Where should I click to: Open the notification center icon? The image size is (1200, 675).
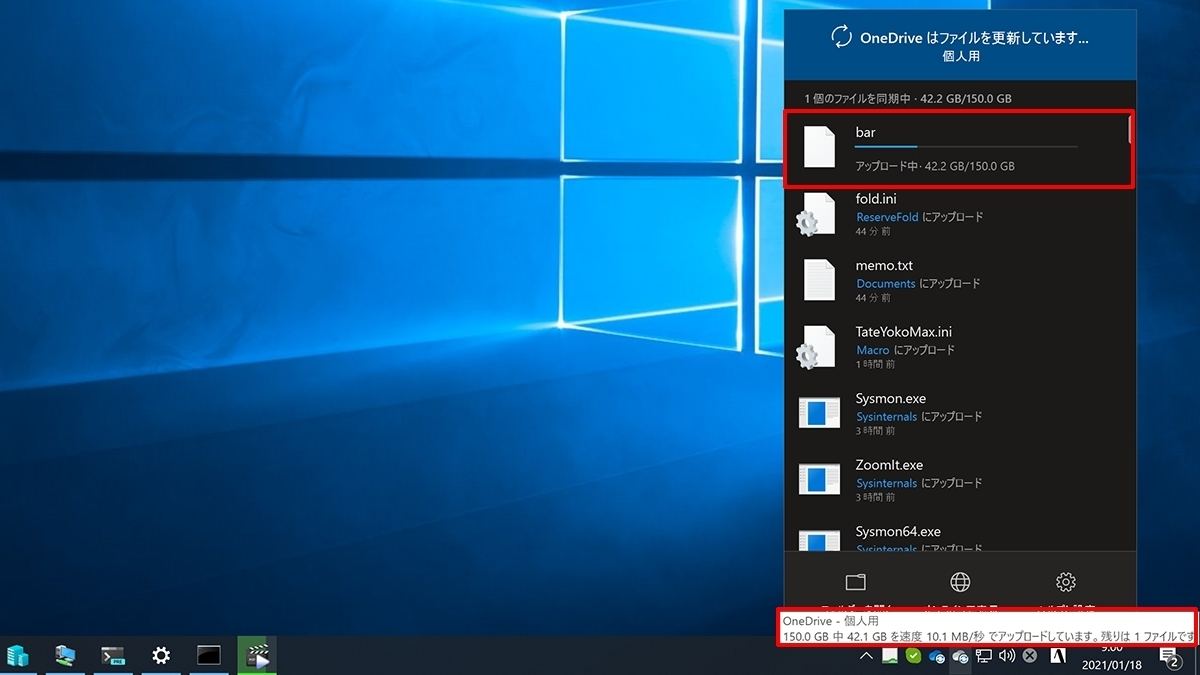coord(1169,657)
